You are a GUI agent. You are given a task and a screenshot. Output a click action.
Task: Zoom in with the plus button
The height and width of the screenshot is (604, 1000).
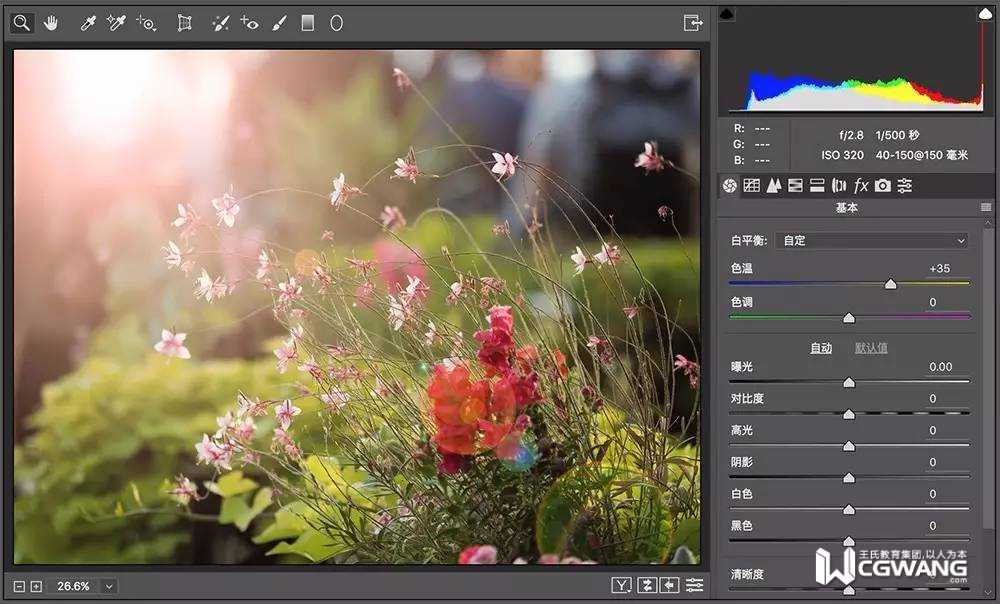(36, 586)
